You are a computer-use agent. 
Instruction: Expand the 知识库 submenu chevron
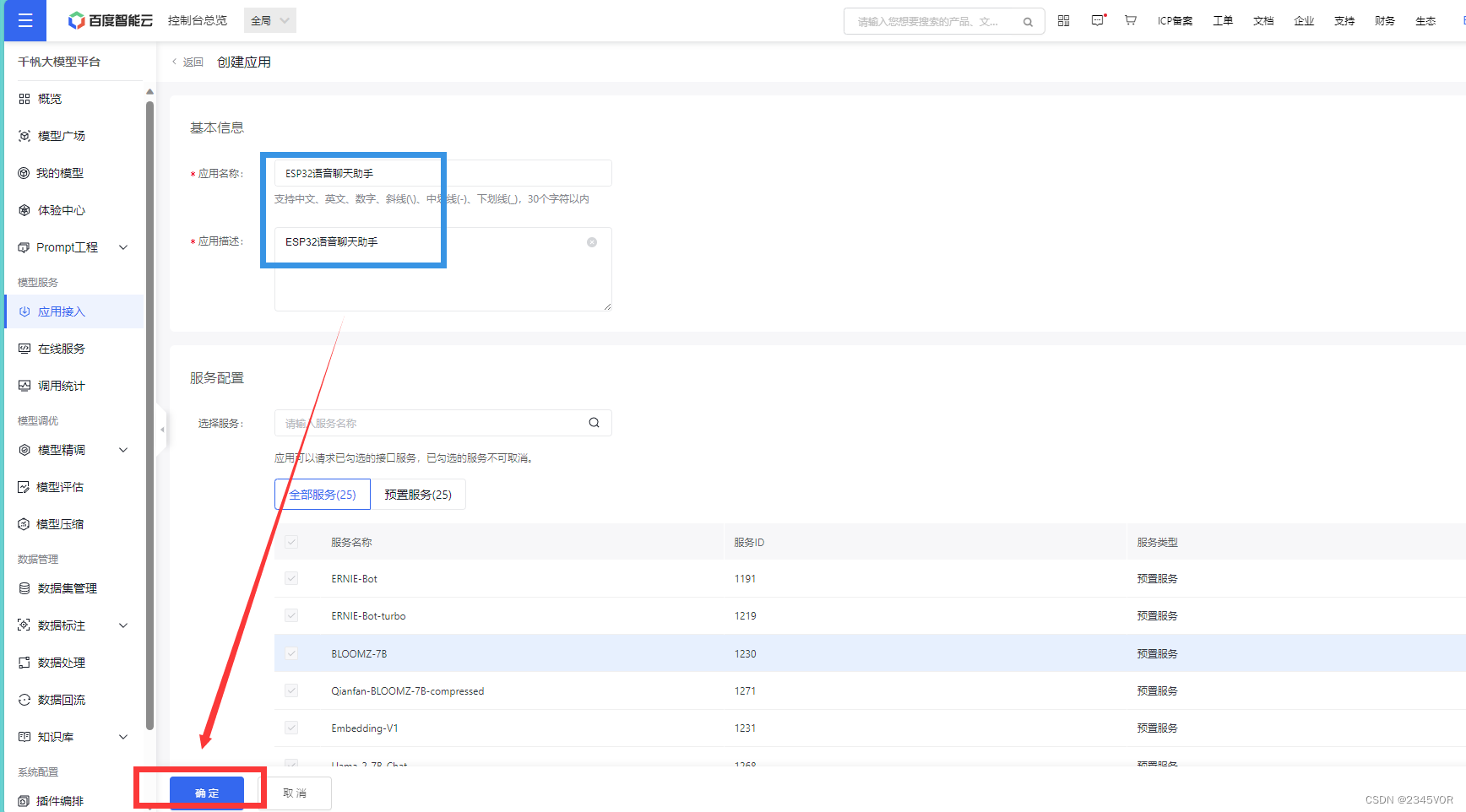pyautogui.click(x=123, y=737)
